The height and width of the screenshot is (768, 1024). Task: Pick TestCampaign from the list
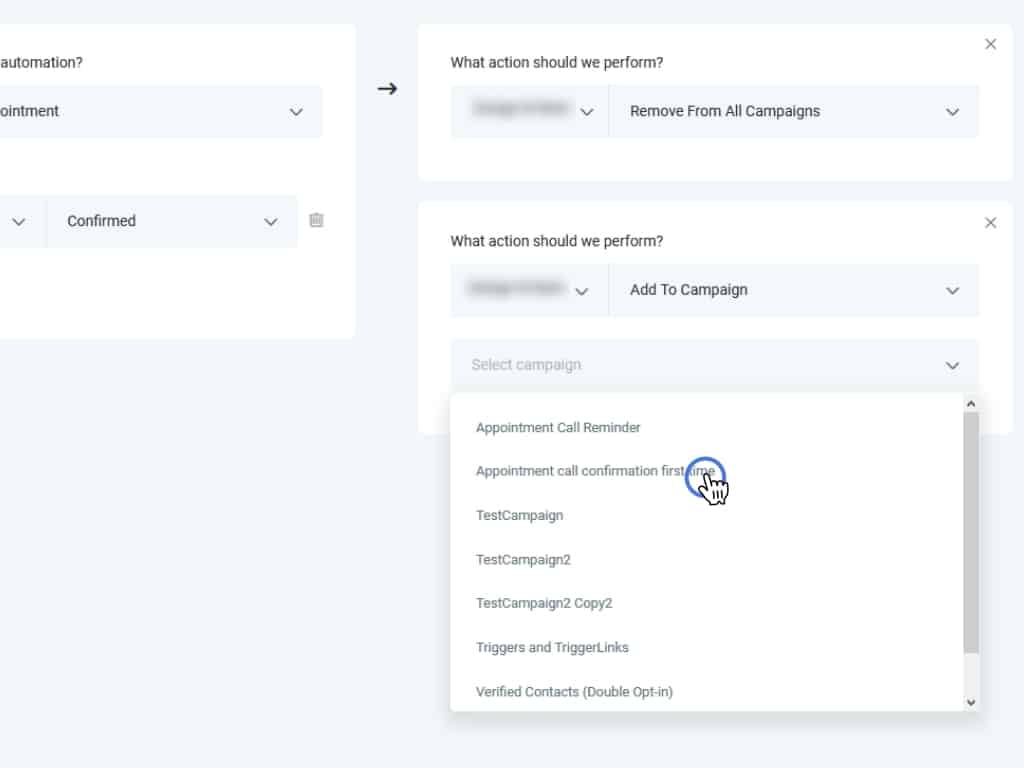tap(520, 516)
